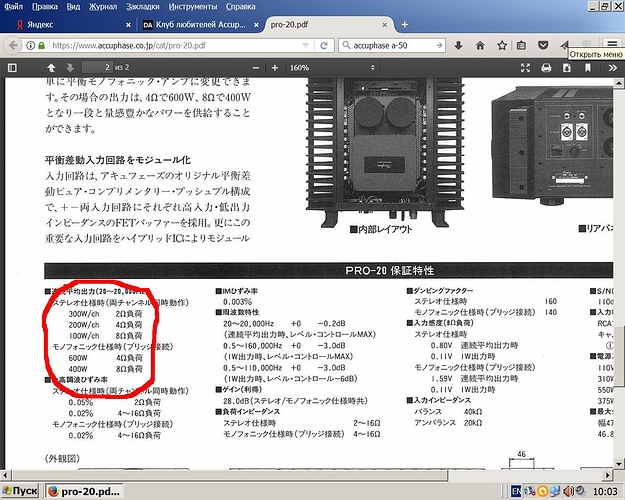Open PDF viewer tools menu

click(612, 68)
